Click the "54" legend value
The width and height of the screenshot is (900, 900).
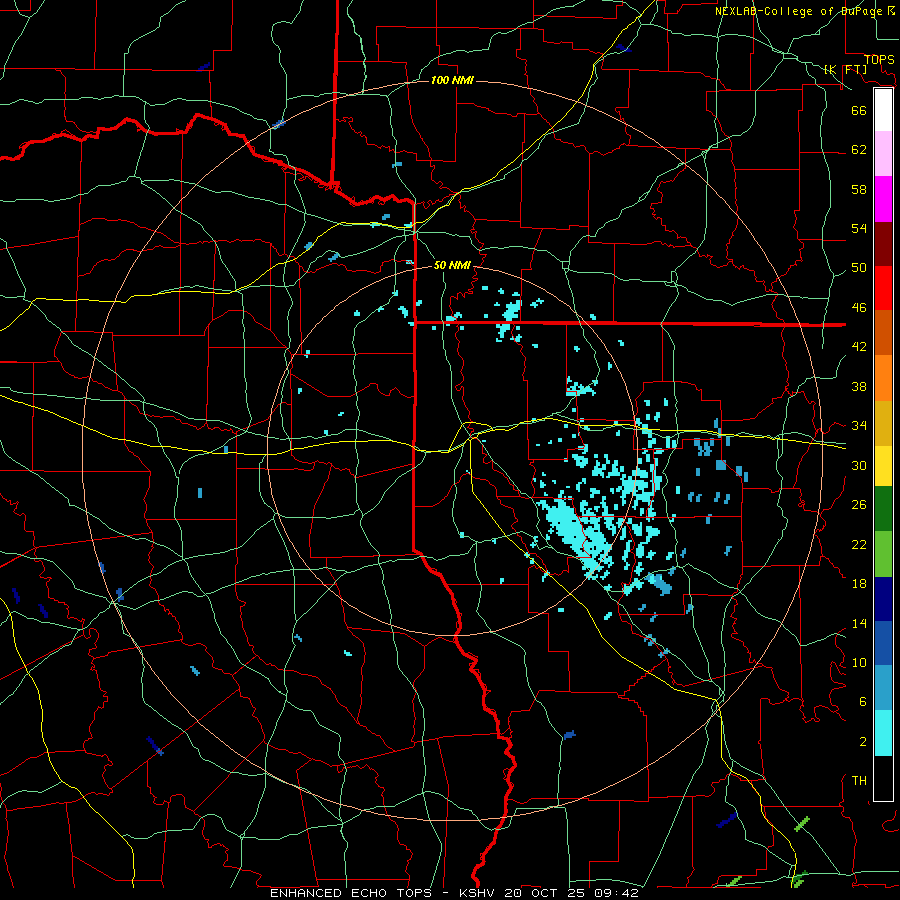tap(859, 228)
